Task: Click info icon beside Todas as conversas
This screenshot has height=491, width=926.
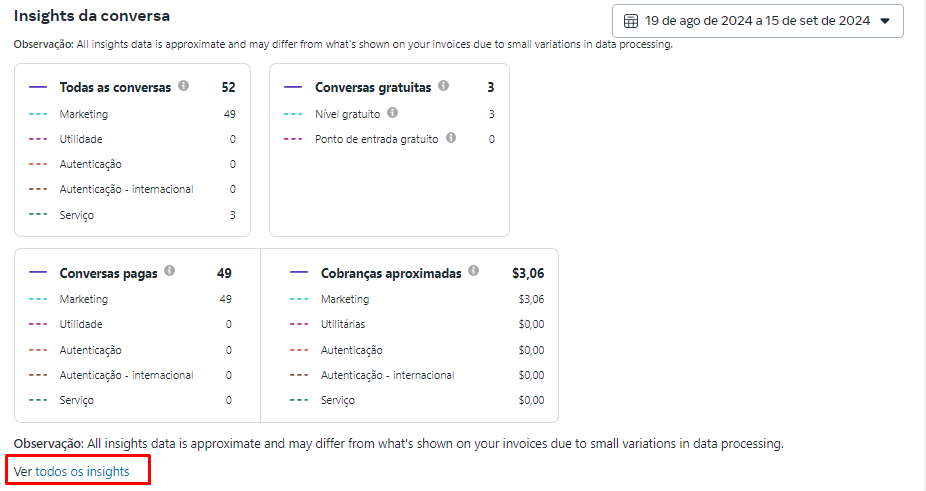Action: [x=183, y=87]
